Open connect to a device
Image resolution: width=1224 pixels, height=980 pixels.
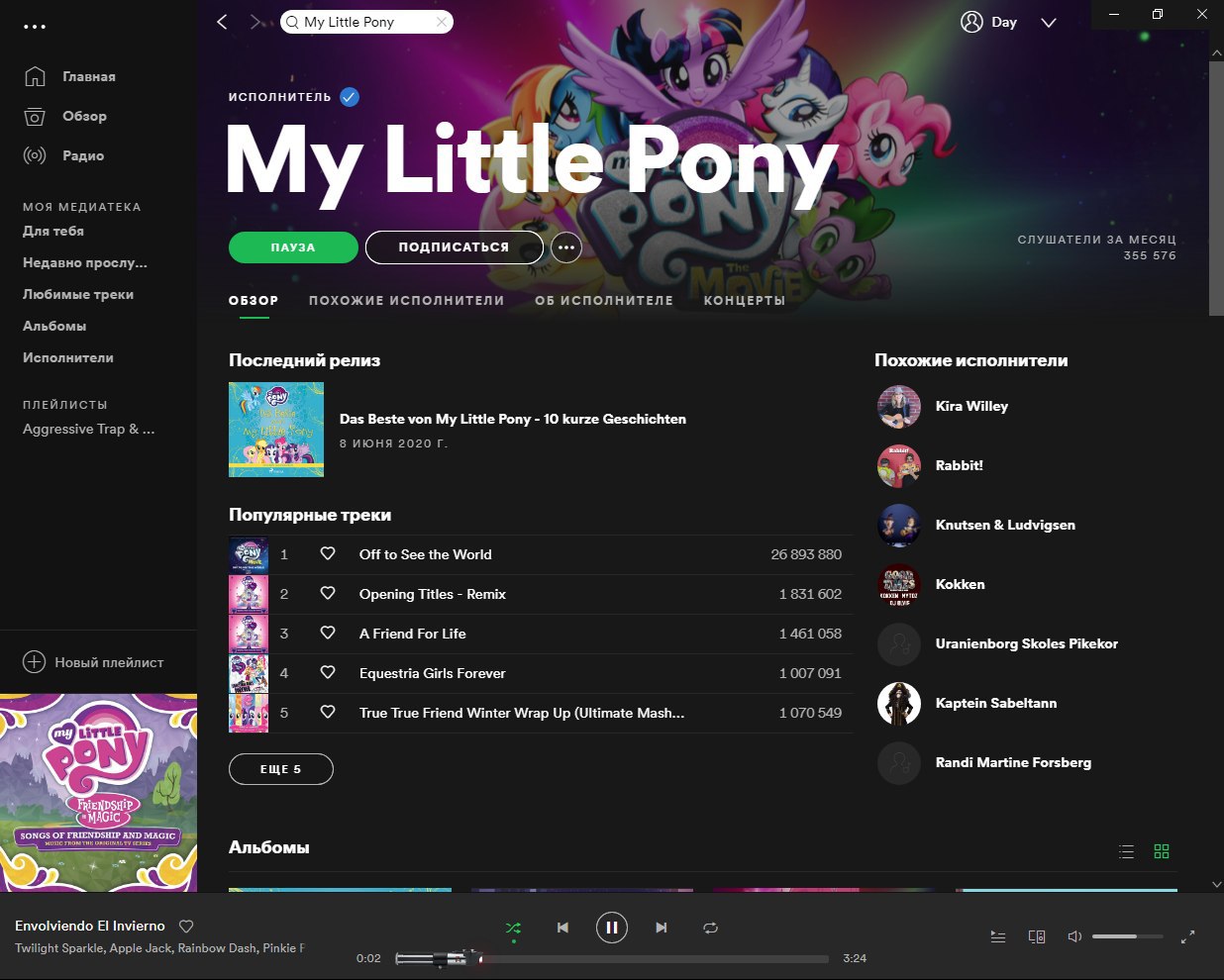(1037, 936)
